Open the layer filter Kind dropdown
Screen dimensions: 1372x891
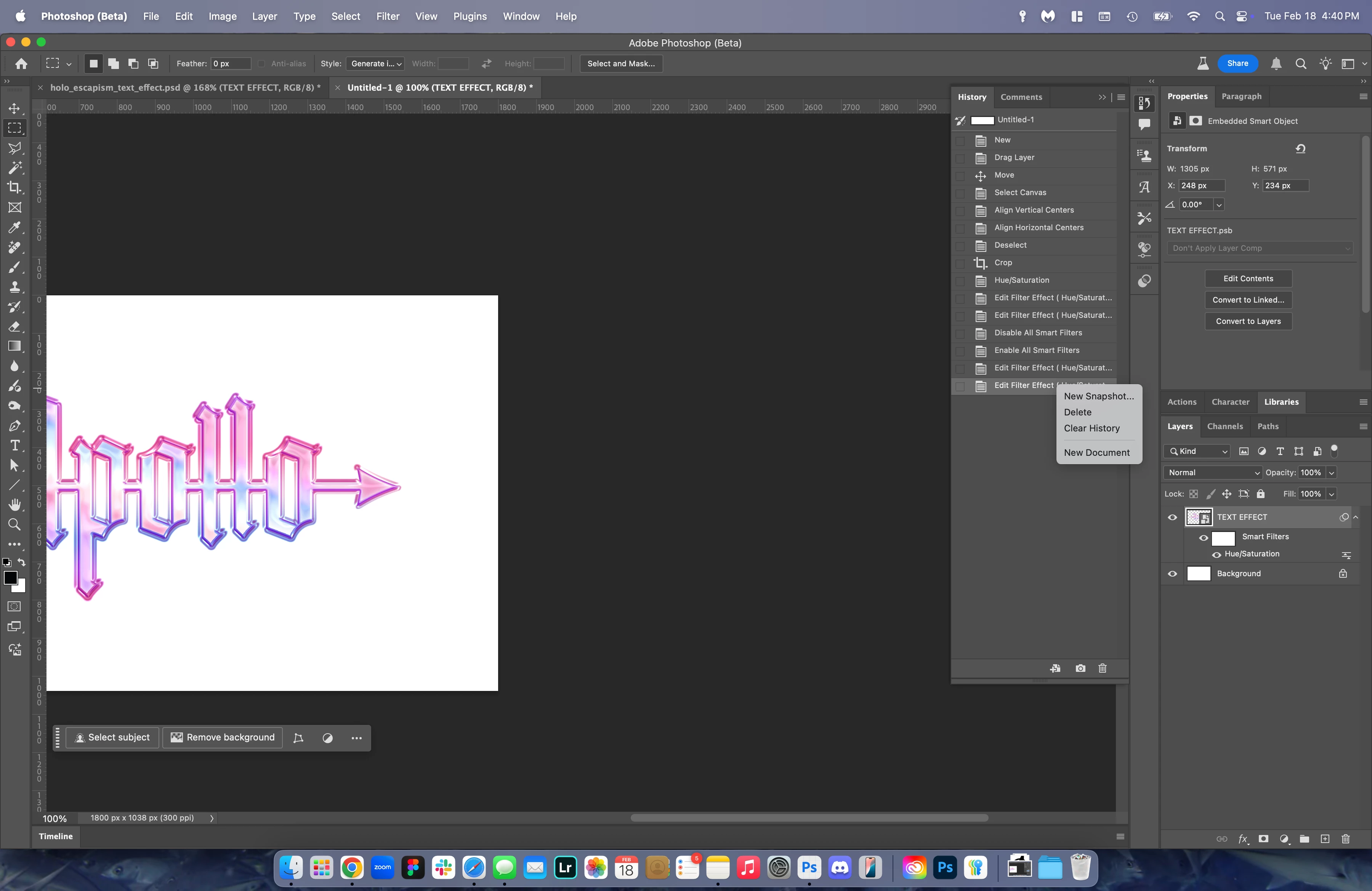point(1197,451)
